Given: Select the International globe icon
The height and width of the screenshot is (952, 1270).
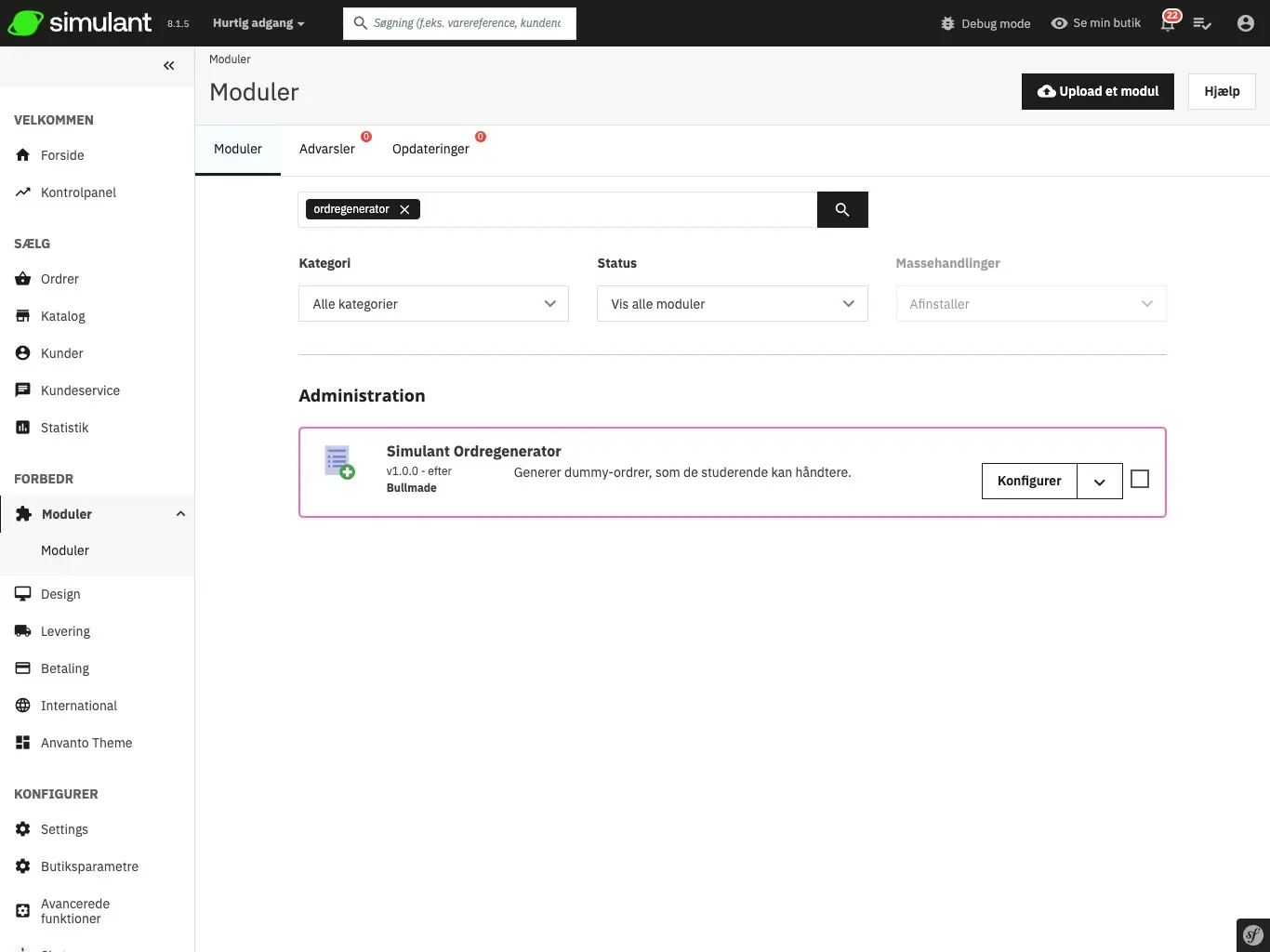Looking at the screenshot, I should tap(23, 705).
